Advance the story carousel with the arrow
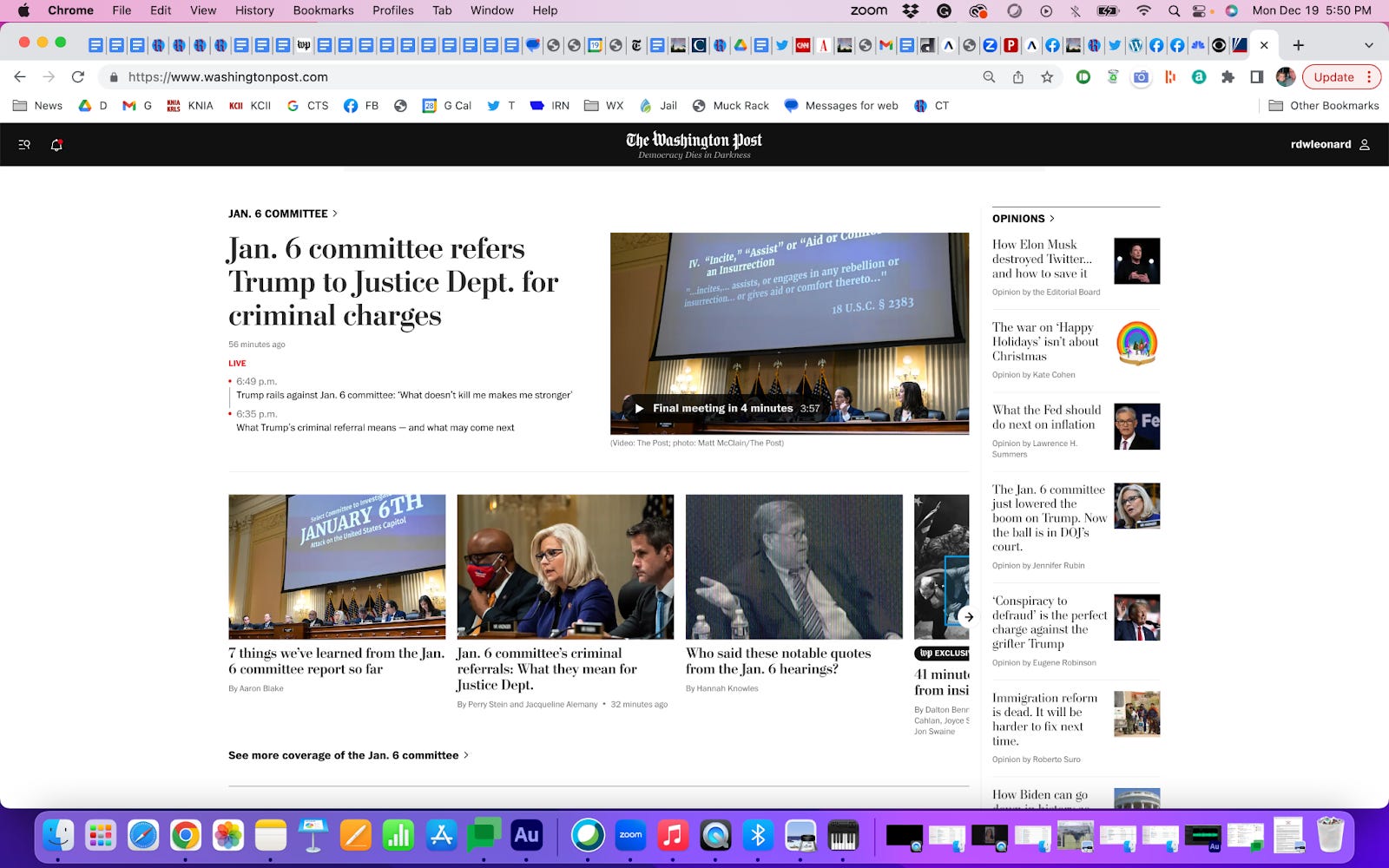1389x868 pixels. 969,617
